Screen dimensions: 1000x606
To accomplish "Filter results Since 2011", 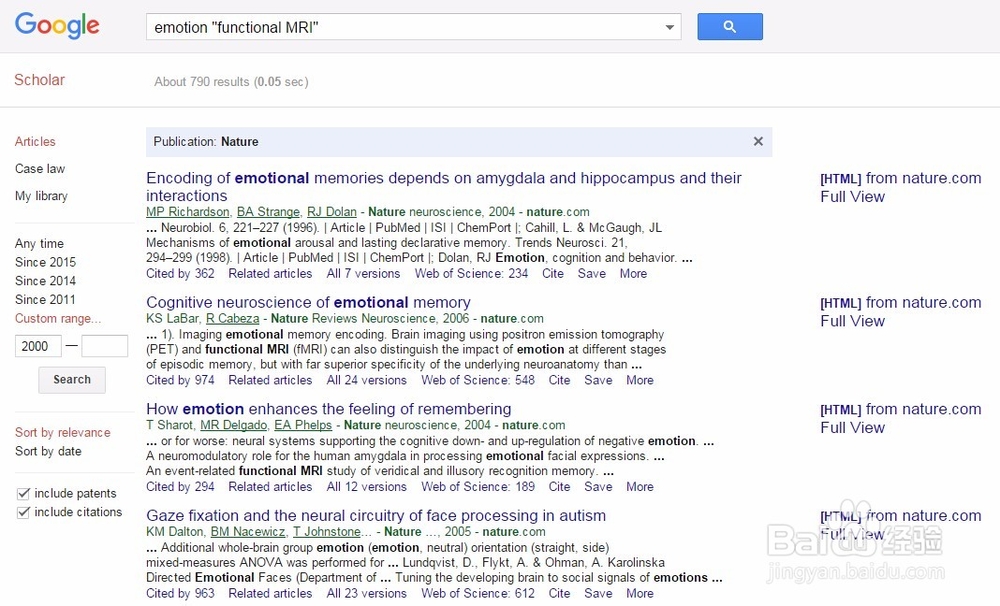I will tap(45, 299).
